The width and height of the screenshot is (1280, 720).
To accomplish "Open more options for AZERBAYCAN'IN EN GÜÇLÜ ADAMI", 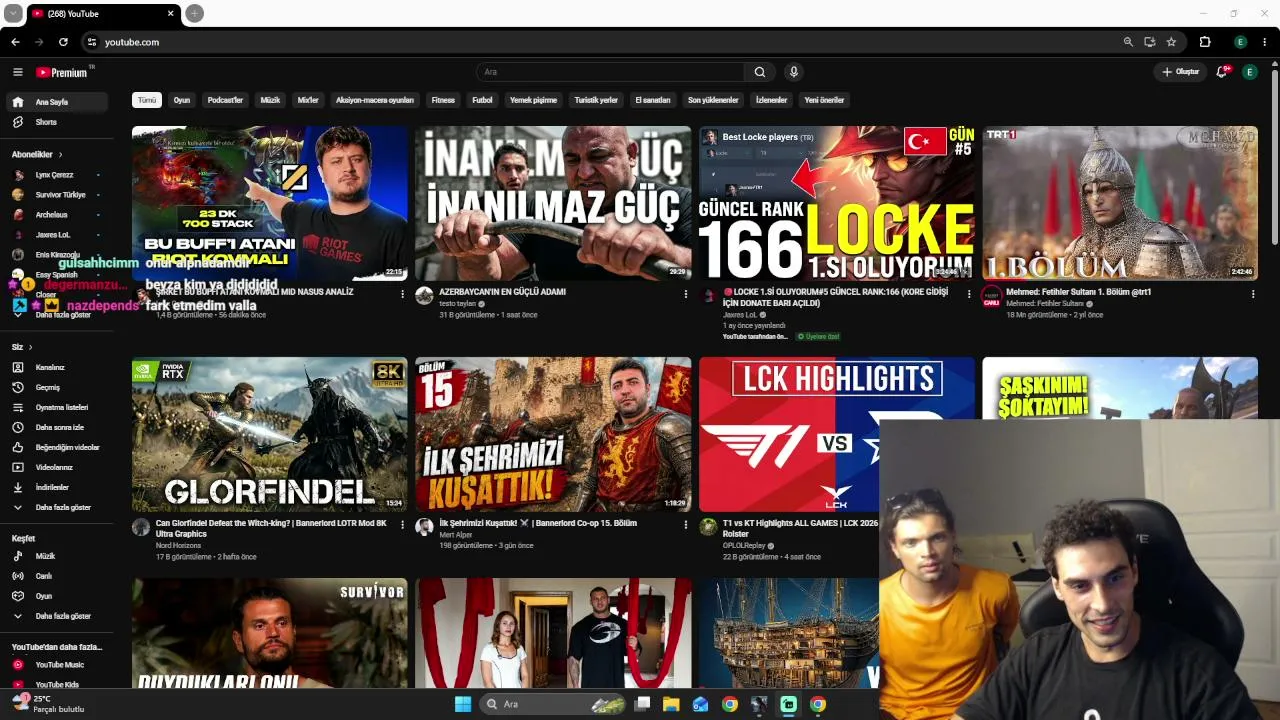I will 686,294.
